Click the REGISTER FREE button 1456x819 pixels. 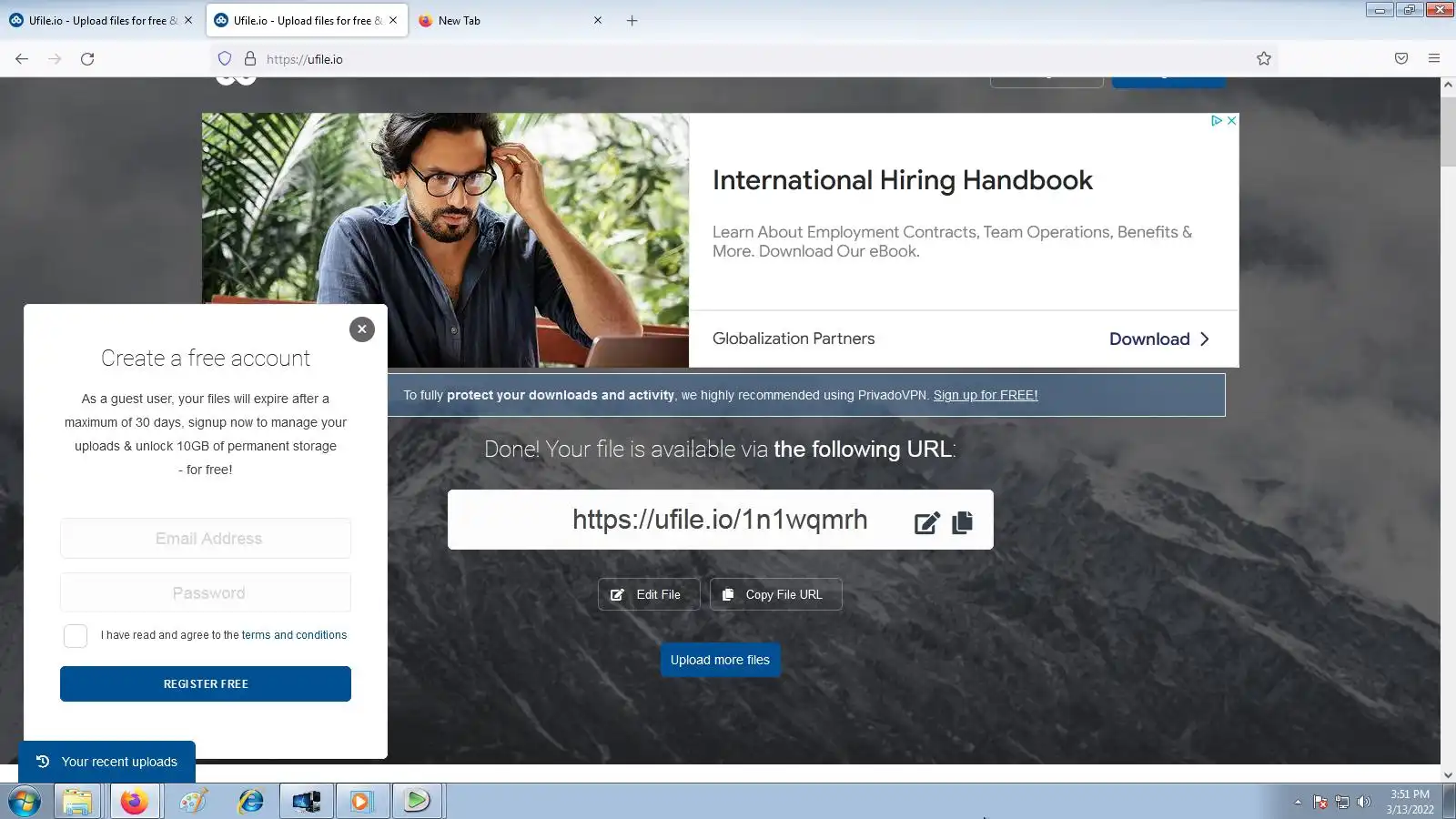point(206,684)
